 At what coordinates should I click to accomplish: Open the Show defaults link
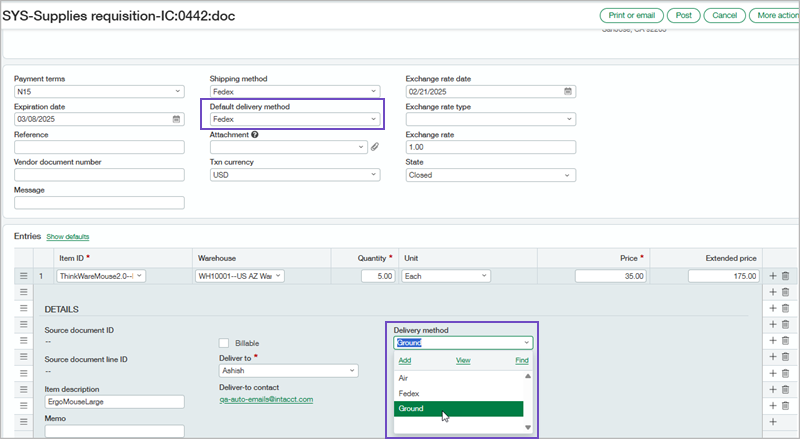(x=68, y=237)
